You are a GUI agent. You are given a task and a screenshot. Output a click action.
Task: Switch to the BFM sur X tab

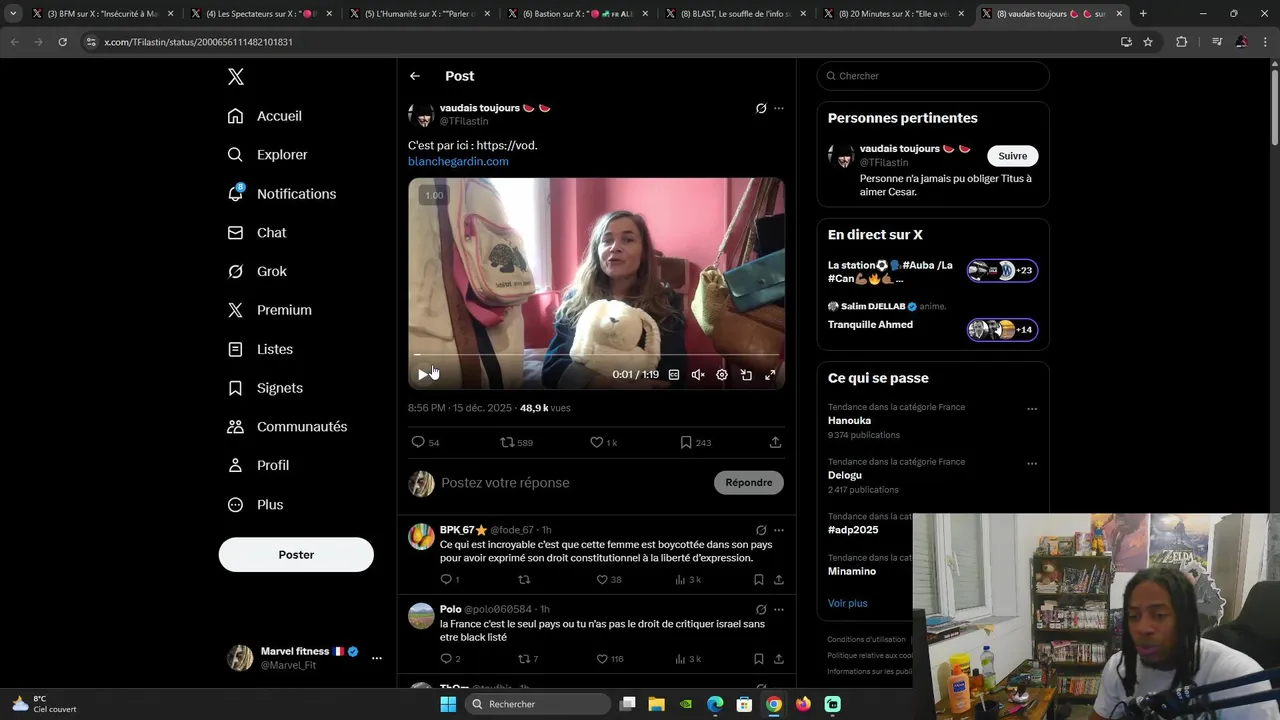point(100,14)
